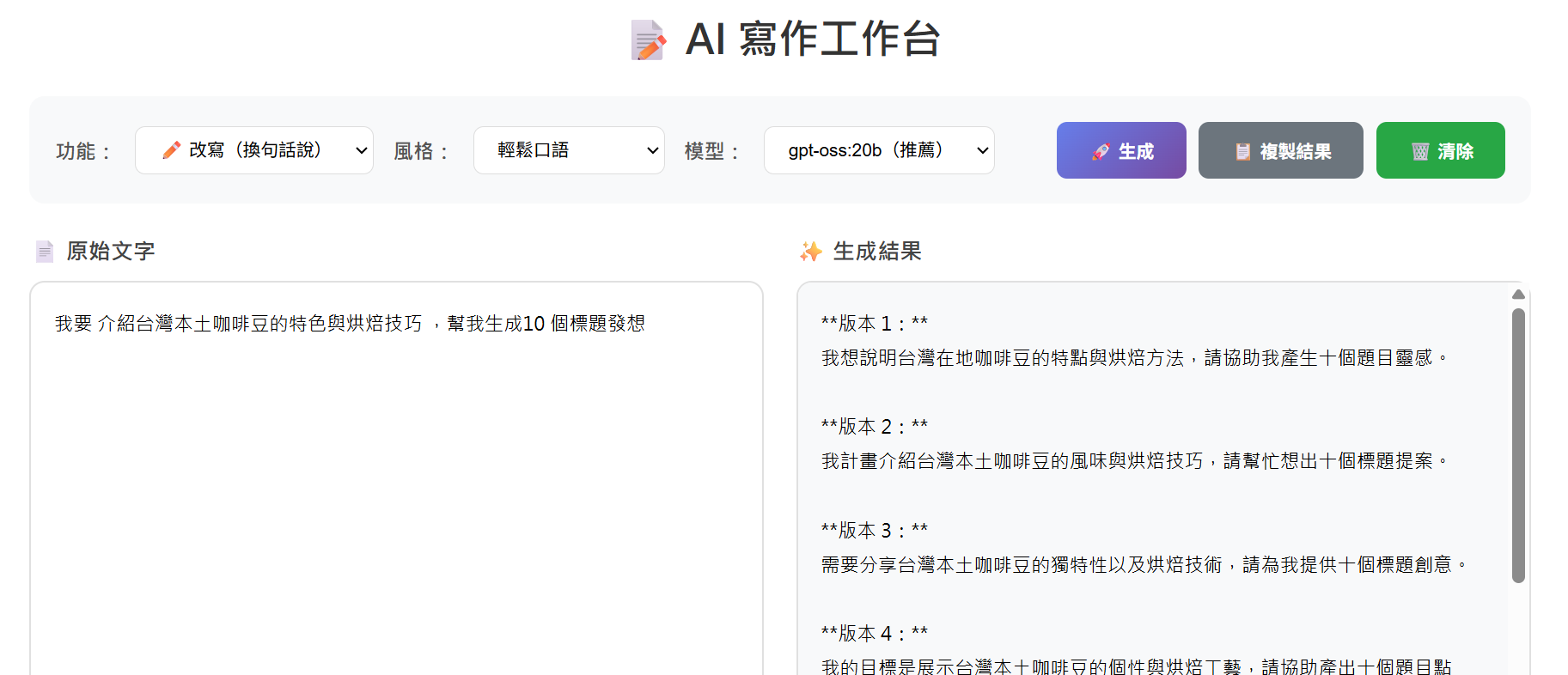Screen dimensions: 1568x675
Task: Click the 版本 4 heading in the results
Action: (874, 634)
